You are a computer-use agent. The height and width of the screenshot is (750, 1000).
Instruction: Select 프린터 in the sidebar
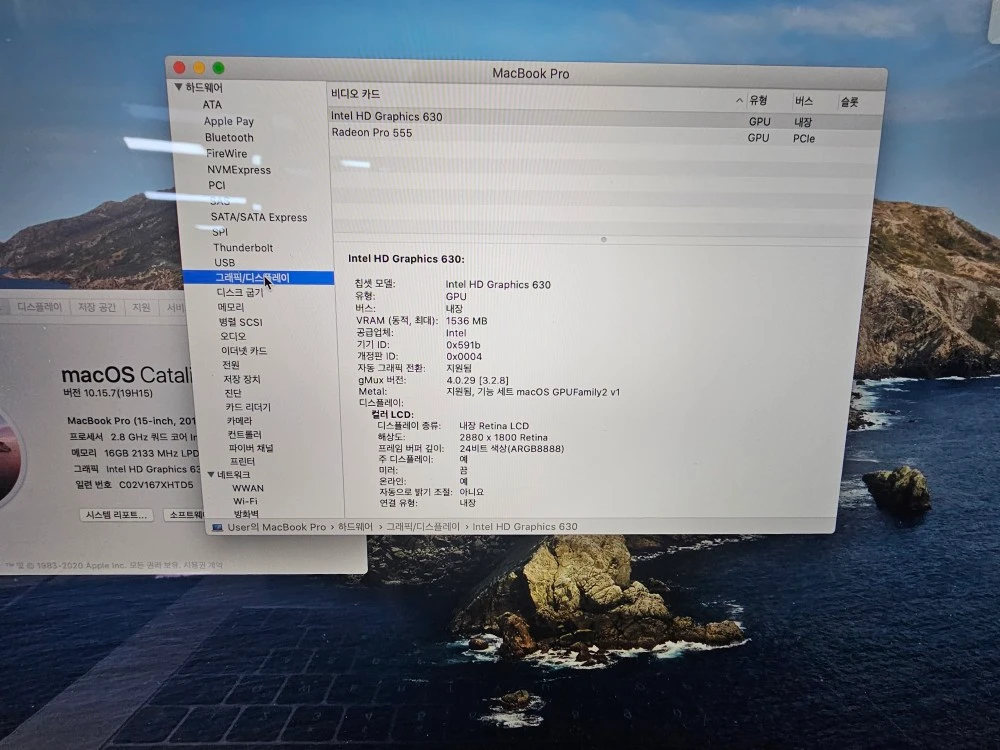(242, 461)
